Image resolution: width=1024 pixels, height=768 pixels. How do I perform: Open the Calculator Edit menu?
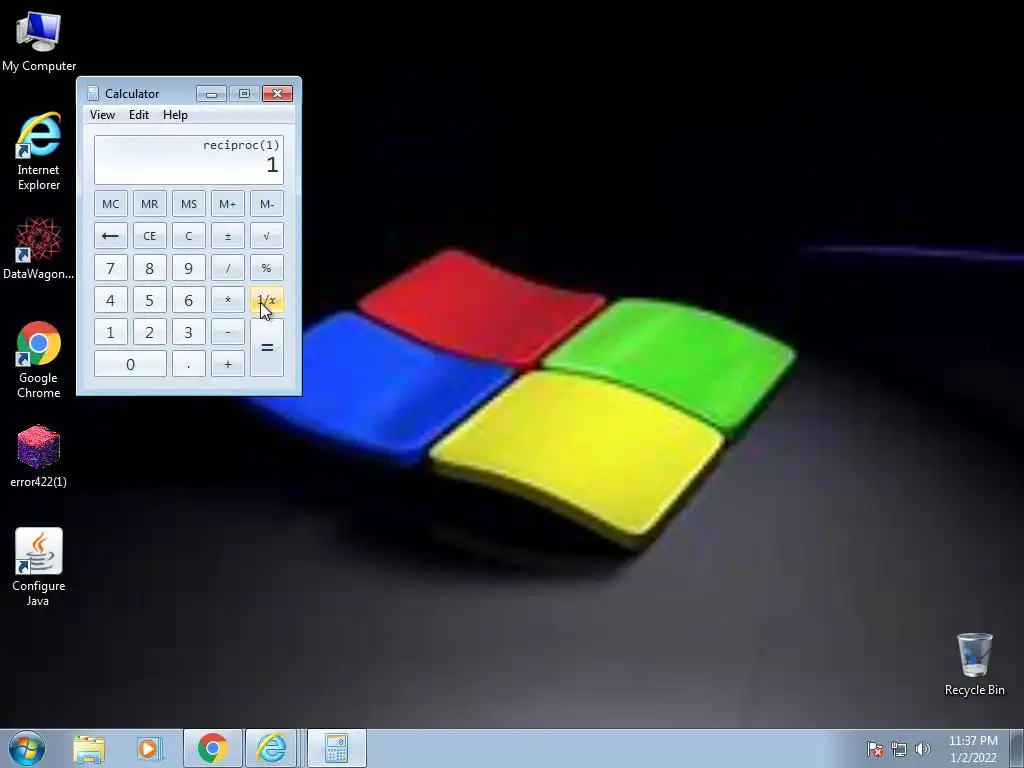(138, 115)
